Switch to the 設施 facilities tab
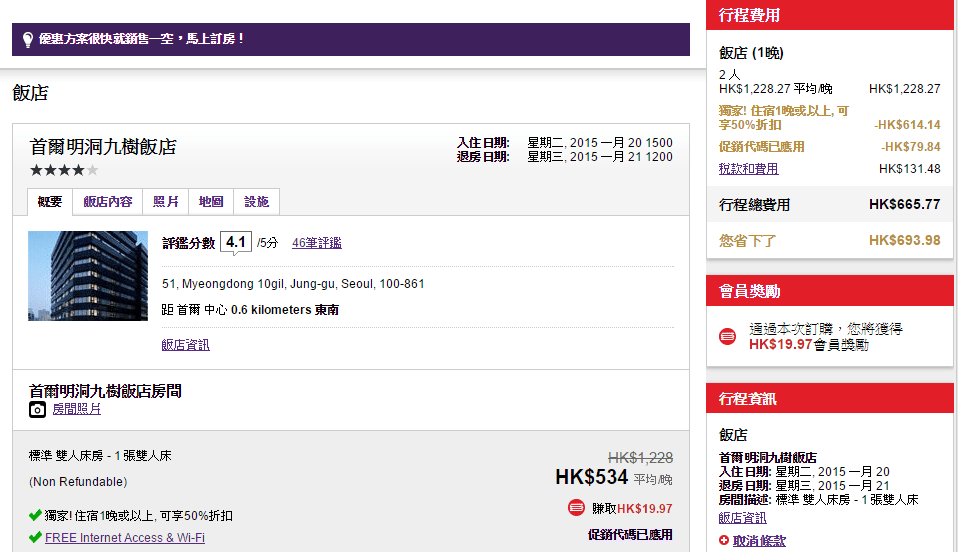The width and height of the screenshot is (958, 552). click(x=256, y=202)
